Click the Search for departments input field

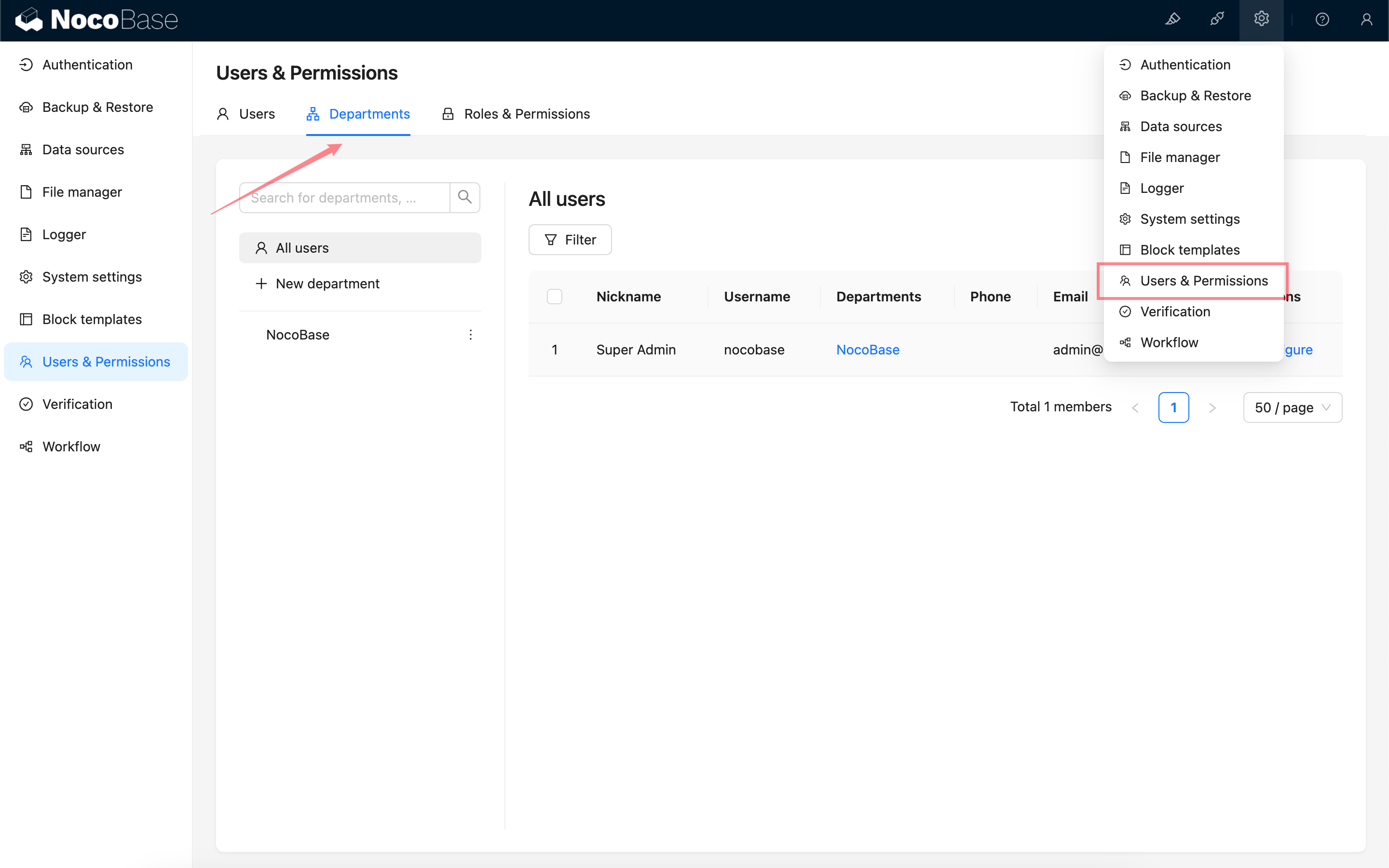pos(344,198)
